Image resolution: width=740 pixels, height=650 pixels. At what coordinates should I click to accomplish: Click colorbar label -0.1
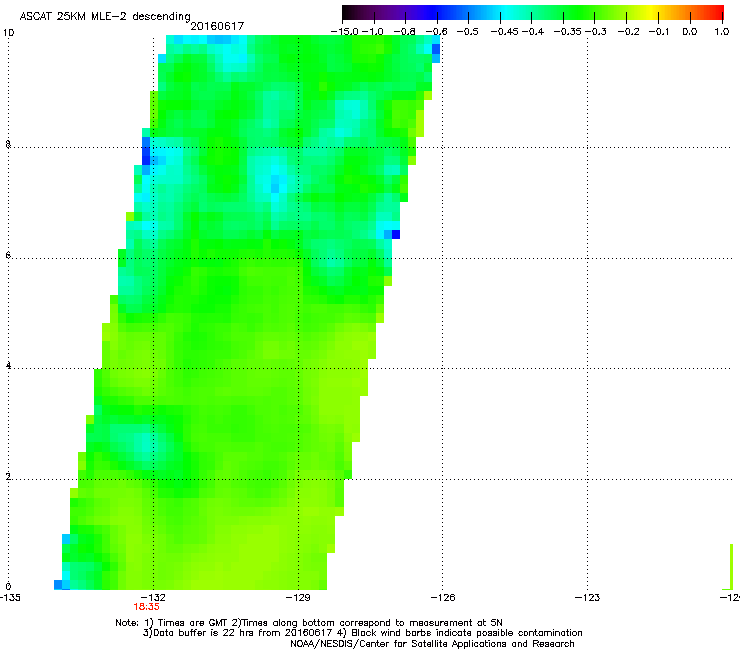pyautogui.click(x=659, y=32)
